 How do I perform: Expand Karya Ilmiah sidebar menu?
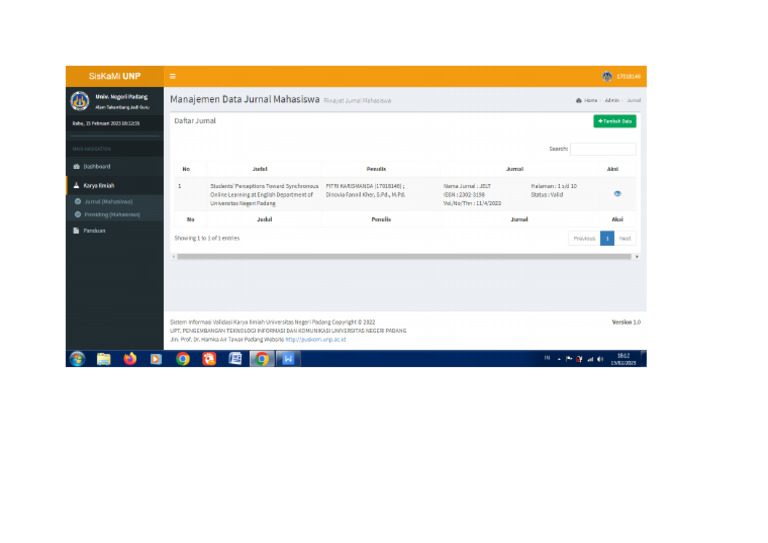pos(115,186)
